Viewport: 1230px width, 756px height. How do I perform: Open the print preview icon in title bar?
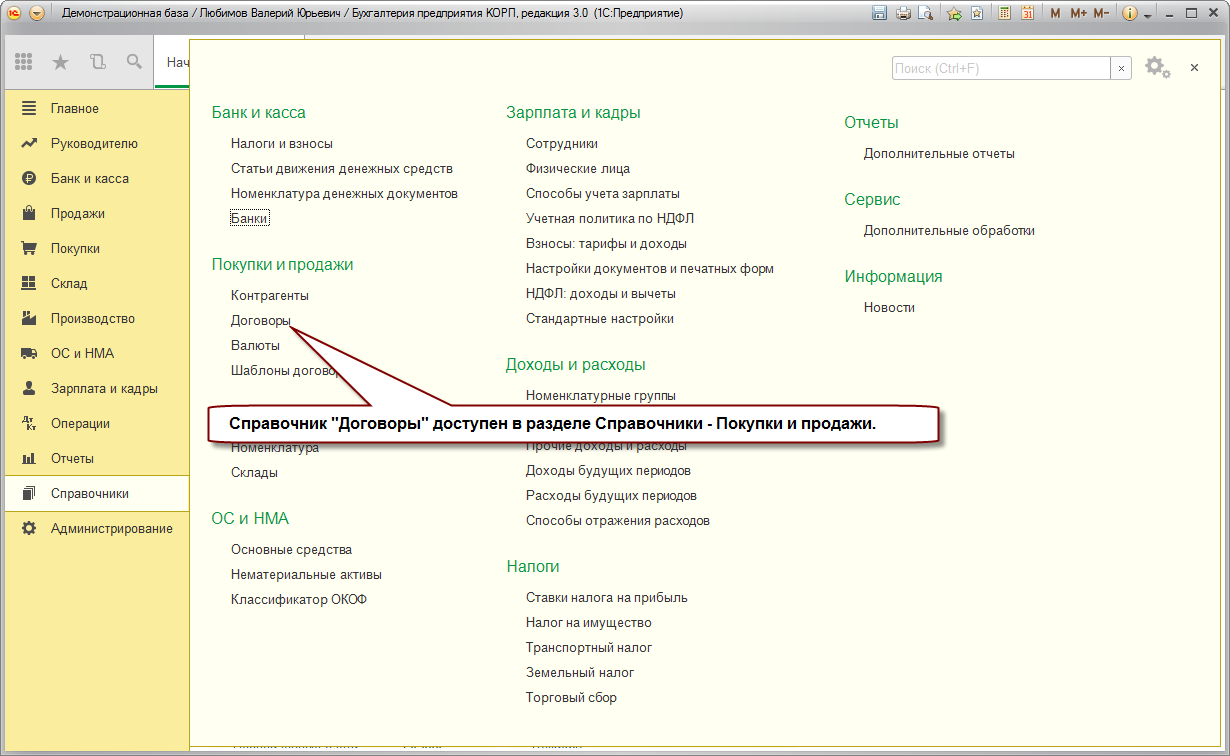[x=927, y=13]
